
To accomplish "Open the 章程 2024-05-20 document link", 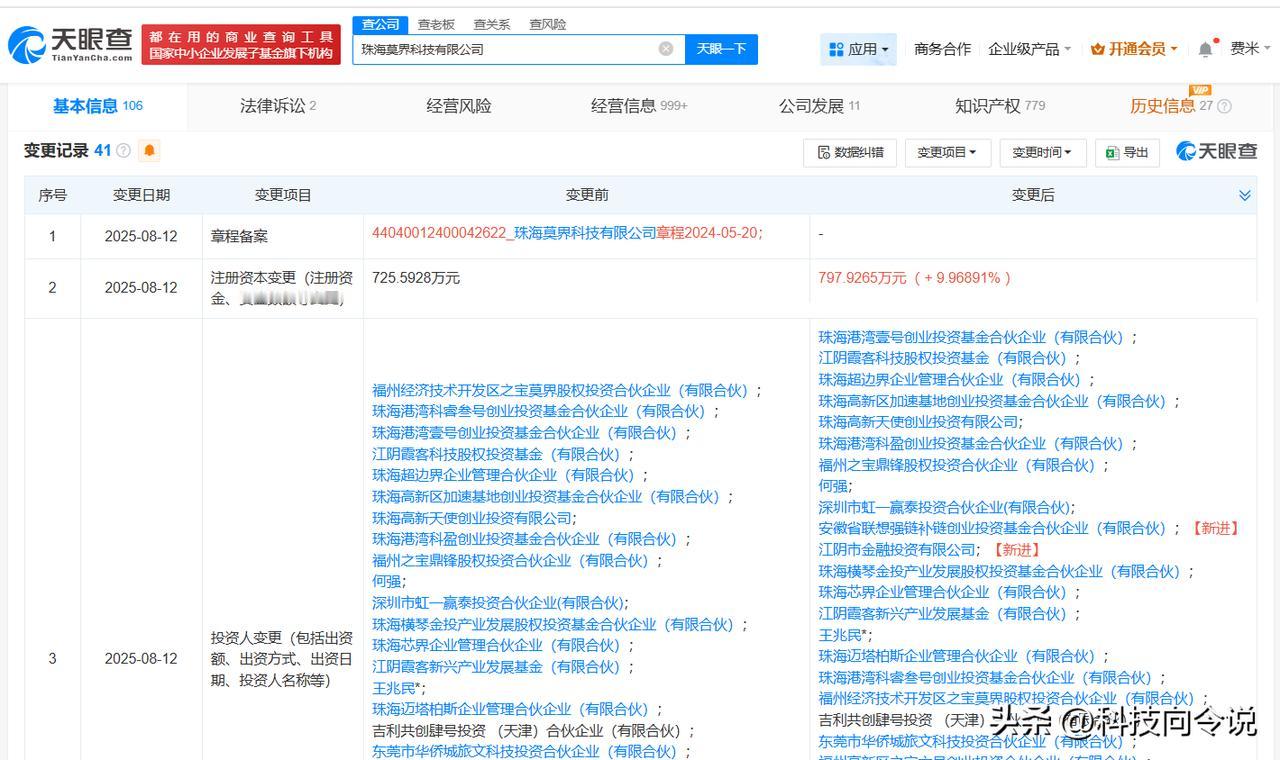I will (567, 232).
